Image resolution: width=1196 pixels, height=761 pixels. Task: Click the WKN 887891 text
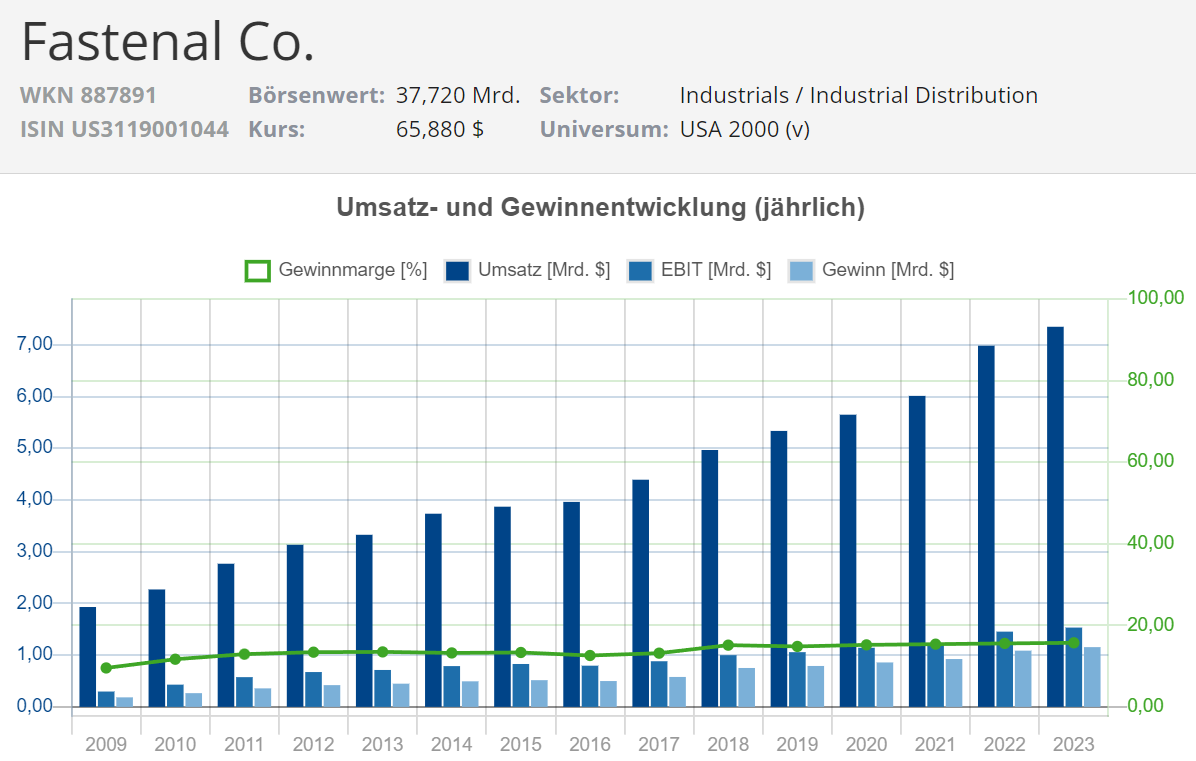click(x=88, y=95)
